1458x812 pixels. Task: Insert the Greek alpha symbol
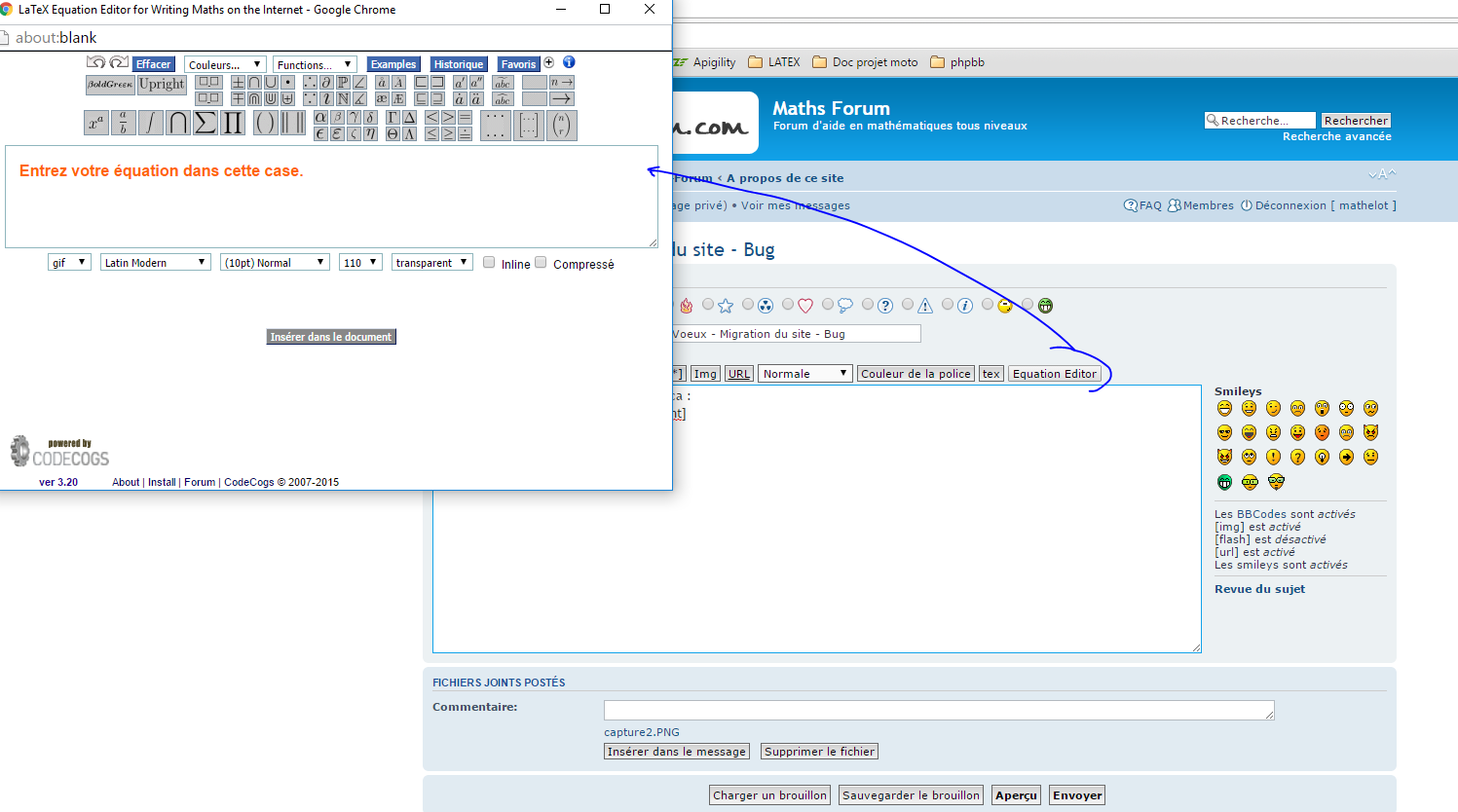[x=320, y=117]
